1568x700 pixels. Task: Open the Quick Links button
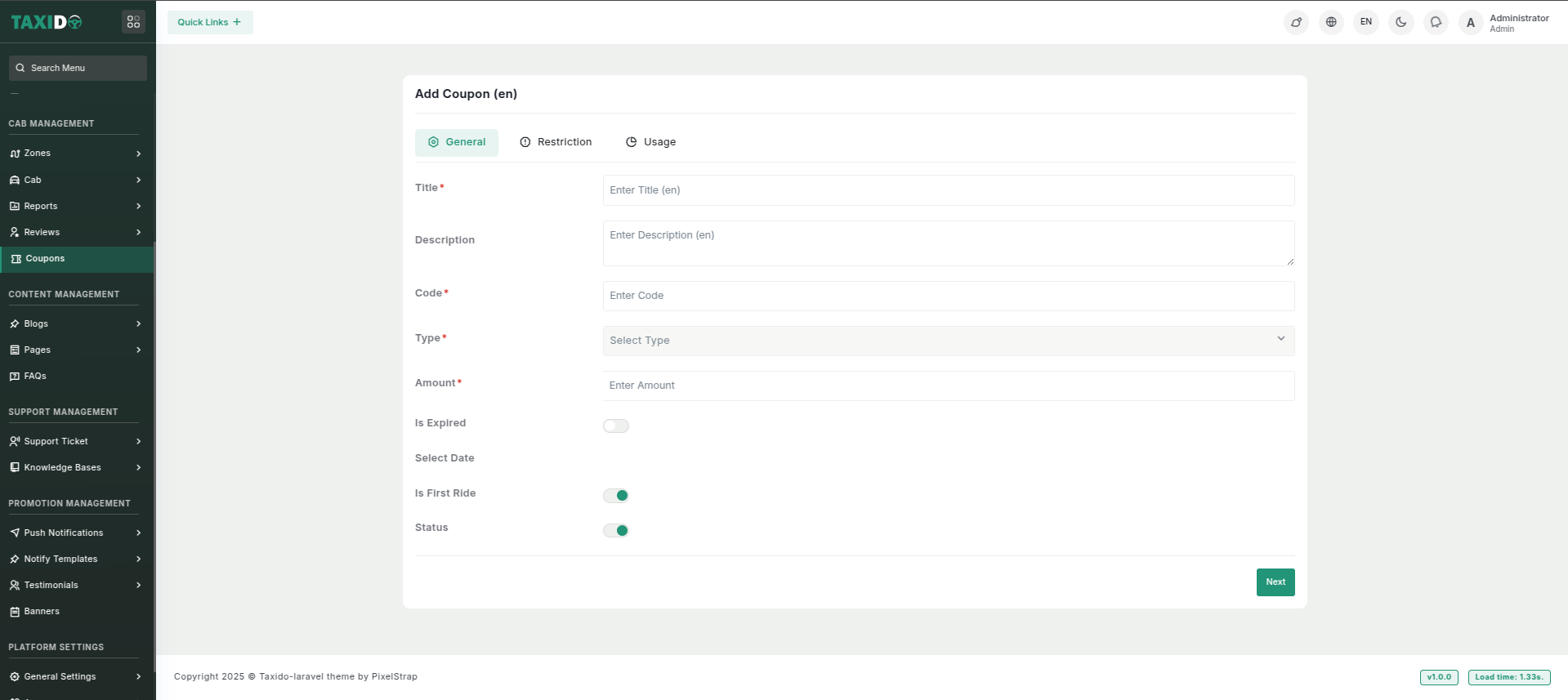(210, 22)
